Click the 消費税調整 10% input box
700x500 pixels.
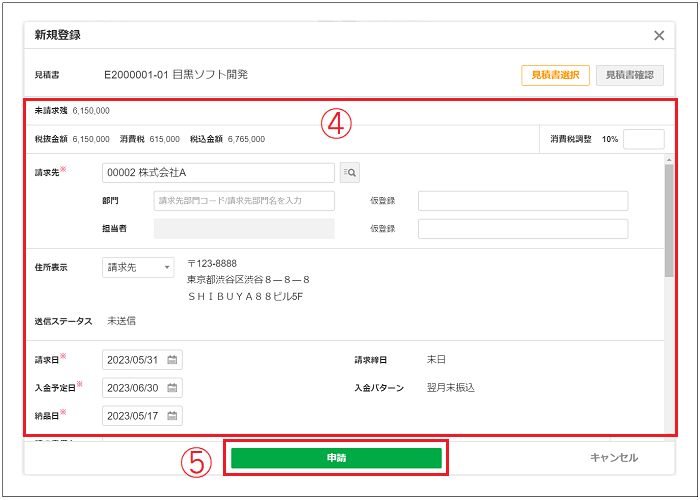[644, 139]
